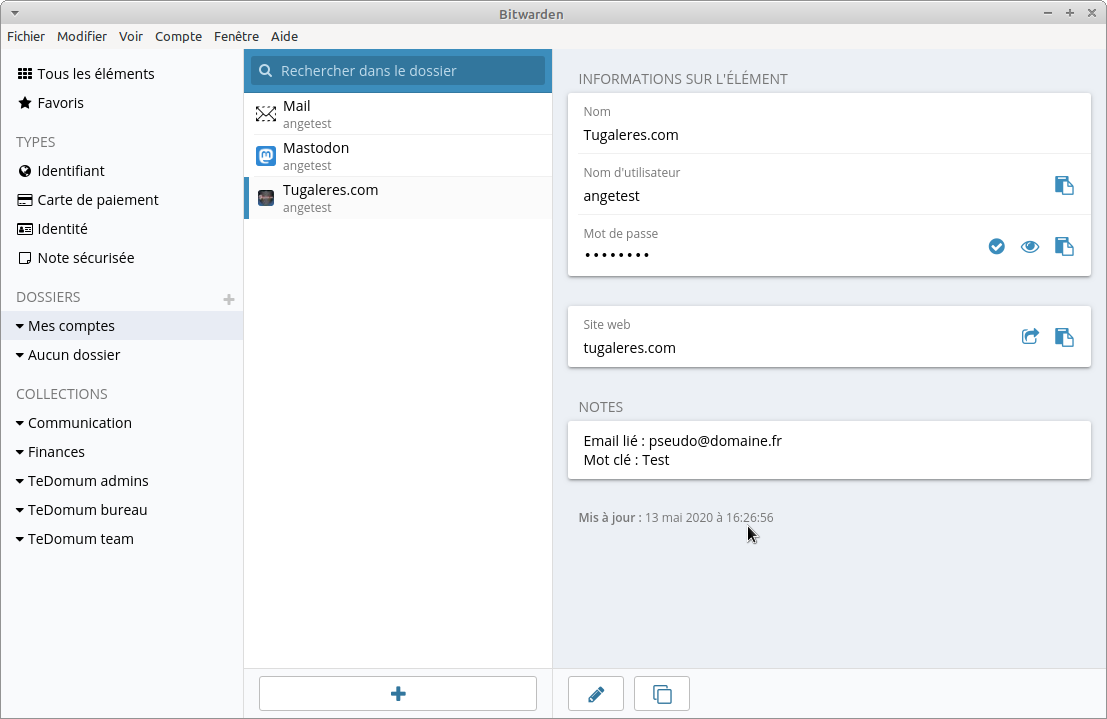Click the clone item icon button
Screen dimensions: 1107x719
(662, 693)
